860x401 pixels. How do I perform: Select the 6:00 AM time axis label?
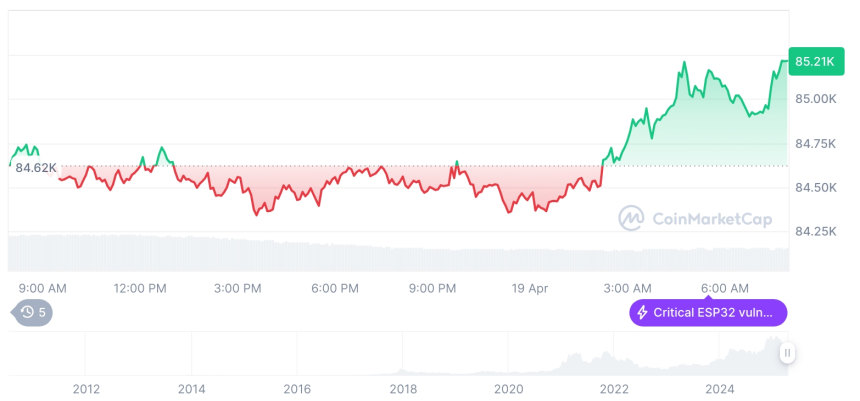(725, 288)
